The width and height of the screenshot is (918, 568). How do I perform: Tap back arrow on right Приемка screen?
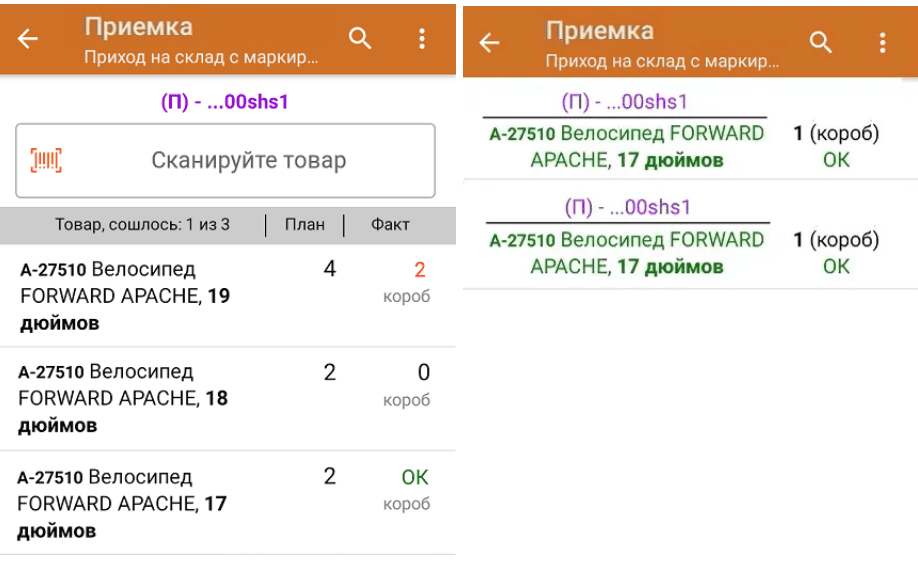coord(489,42)
